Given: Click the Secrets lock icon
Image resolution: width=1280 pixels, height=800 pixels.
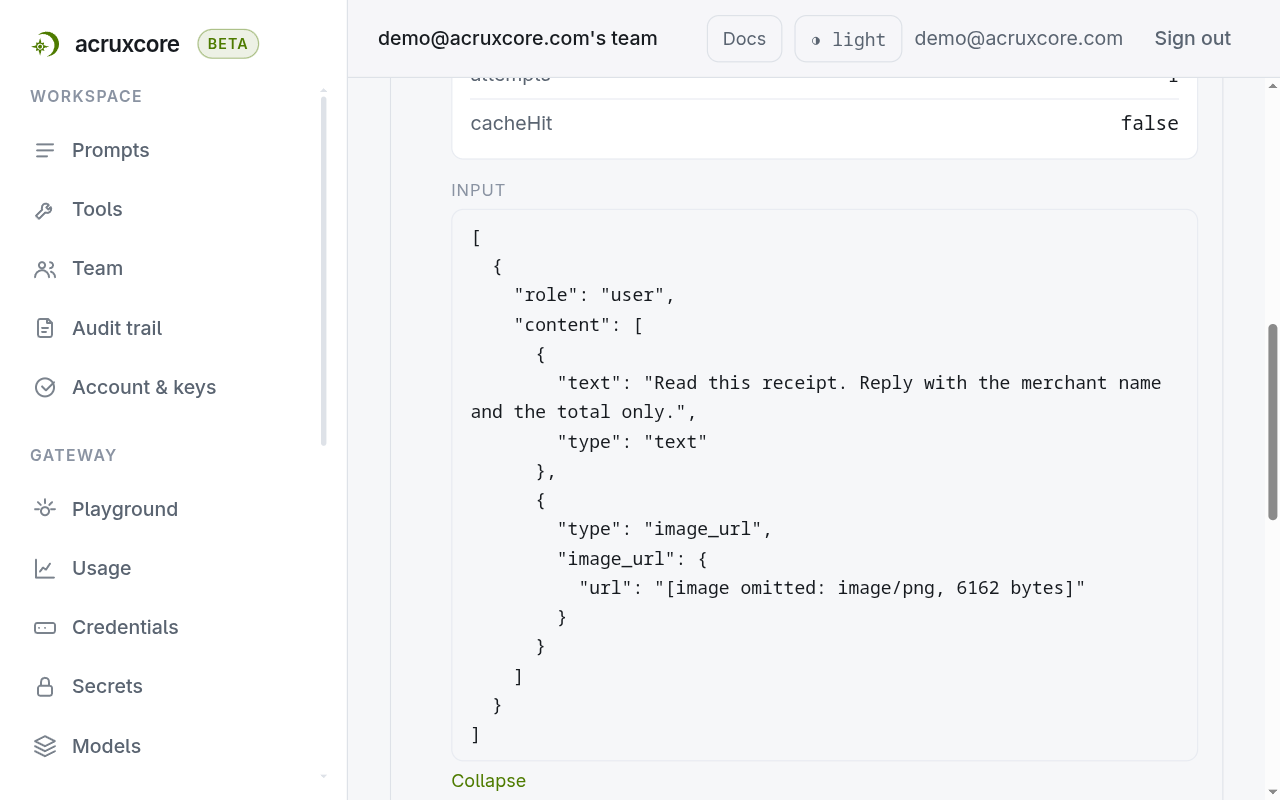Looking at the screenshot, I should [x=45, y=686].
